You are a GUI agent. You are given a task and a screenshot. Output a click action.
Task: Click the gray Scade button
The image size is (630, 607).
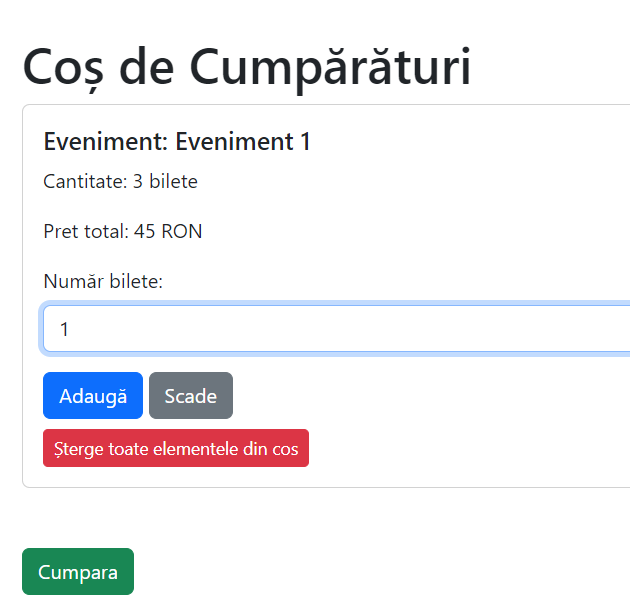point(191,396)
